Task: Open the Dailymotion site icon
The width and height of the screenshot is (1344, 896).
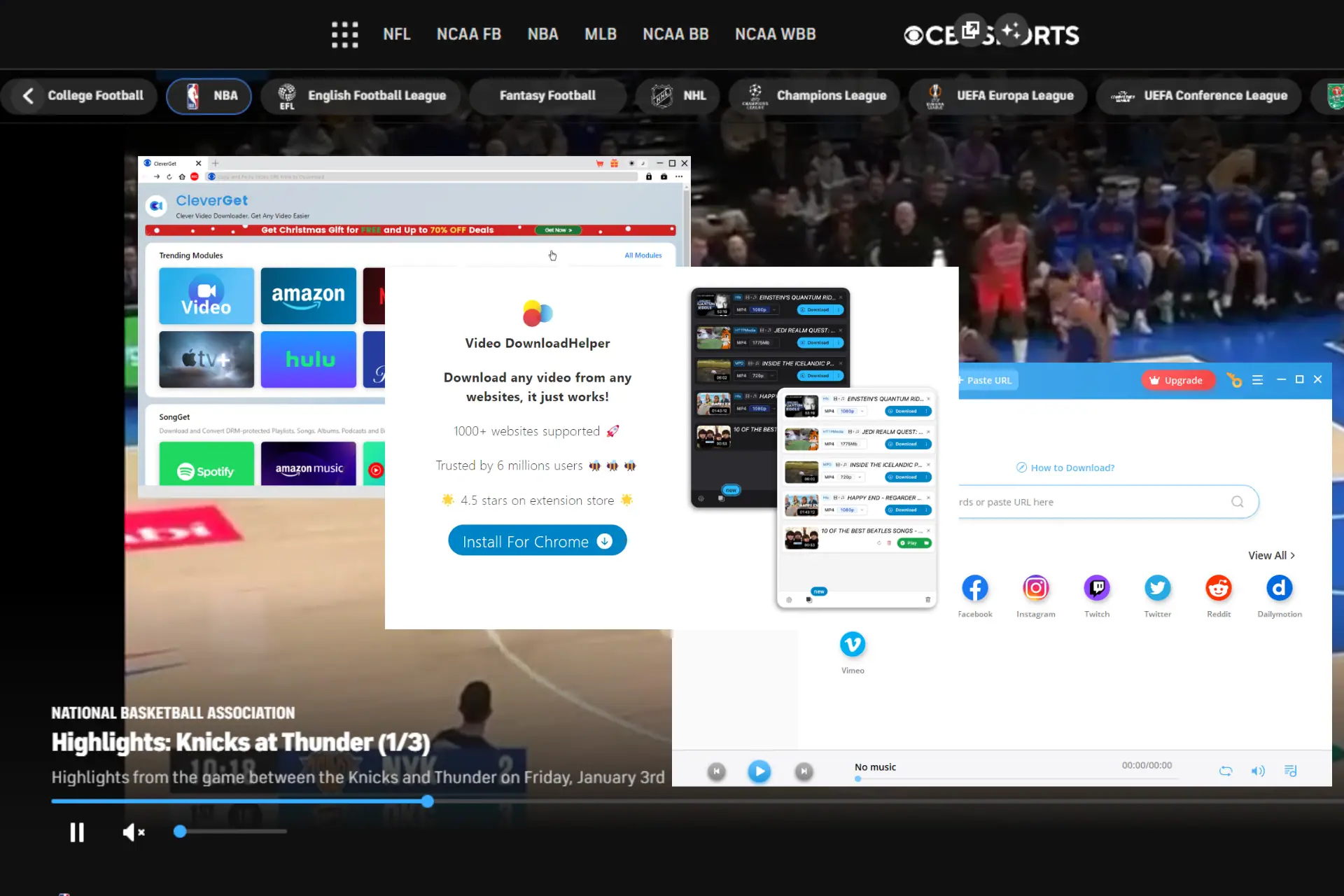Action: tap(1280, 588)
